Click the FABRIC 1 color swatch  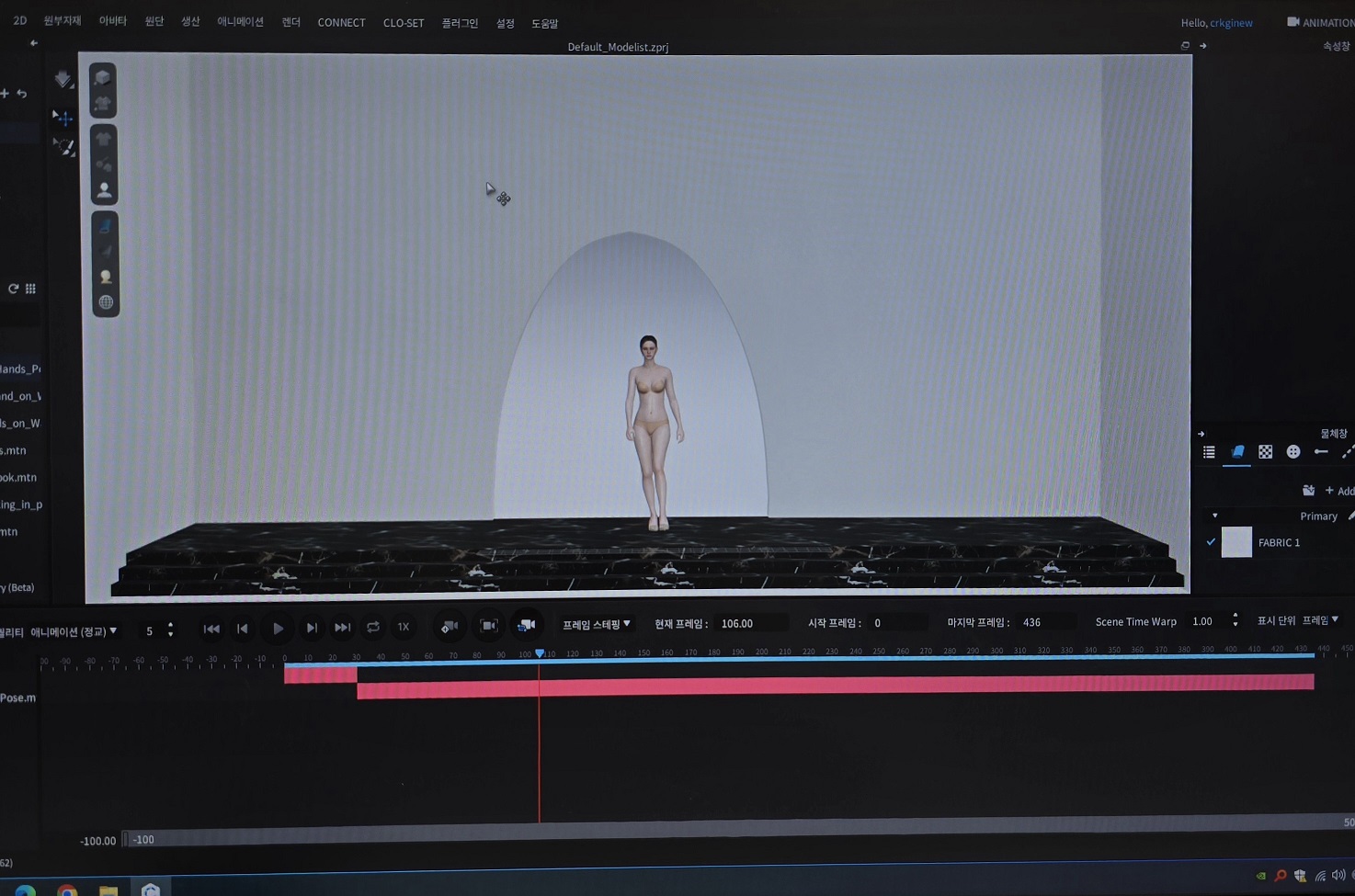[x=1235, y=542]
